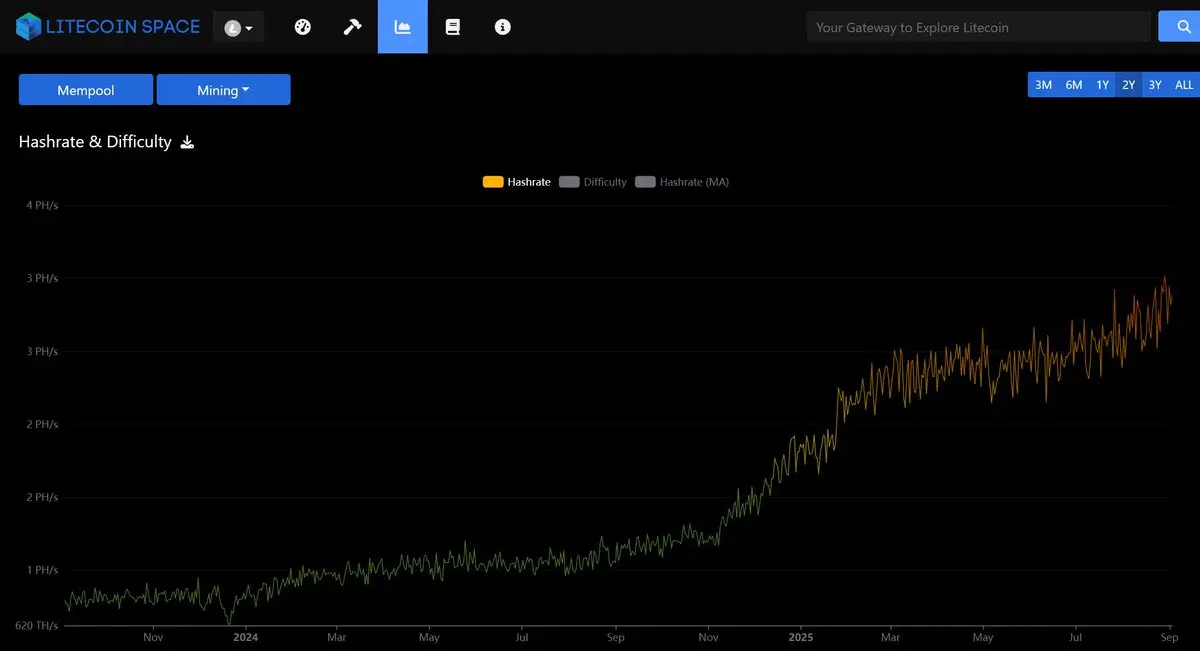Click the 'Sep' label at chart end
Screen dimensions: 1200x651
1169,637
